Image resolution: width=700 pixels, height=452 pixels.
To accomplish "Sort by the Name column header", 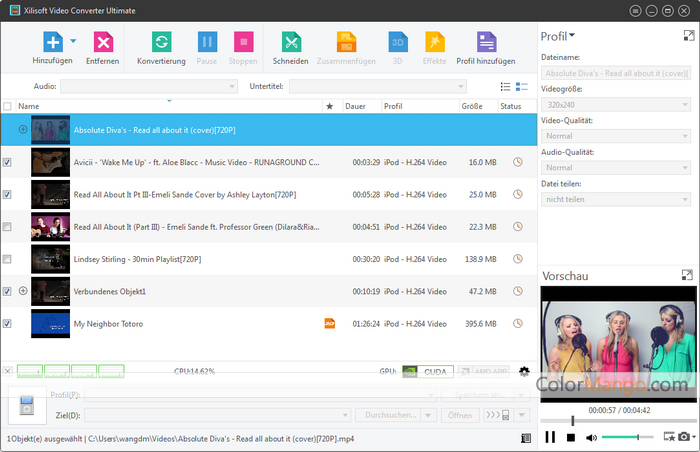I will (x=169, y=106).
